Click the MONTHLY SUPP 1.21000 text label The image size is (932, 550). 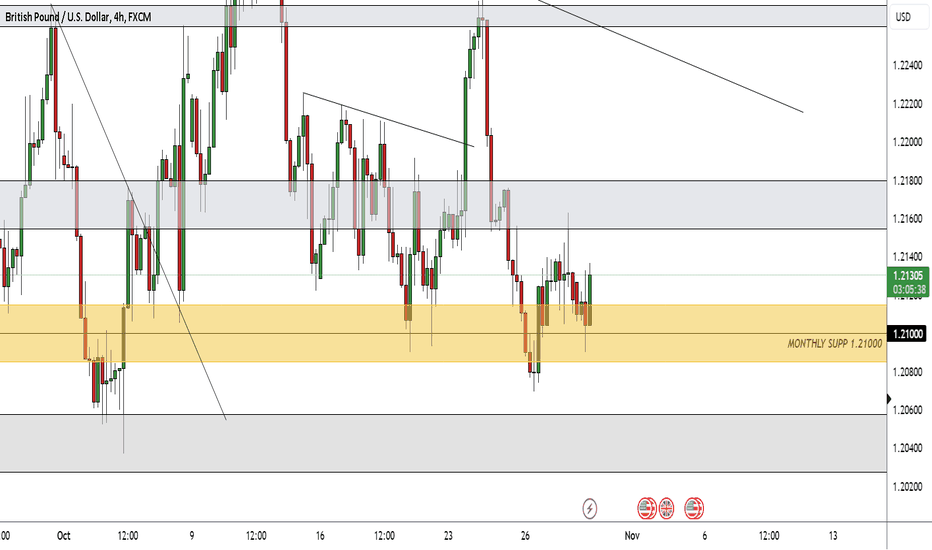tap(835, 344)
